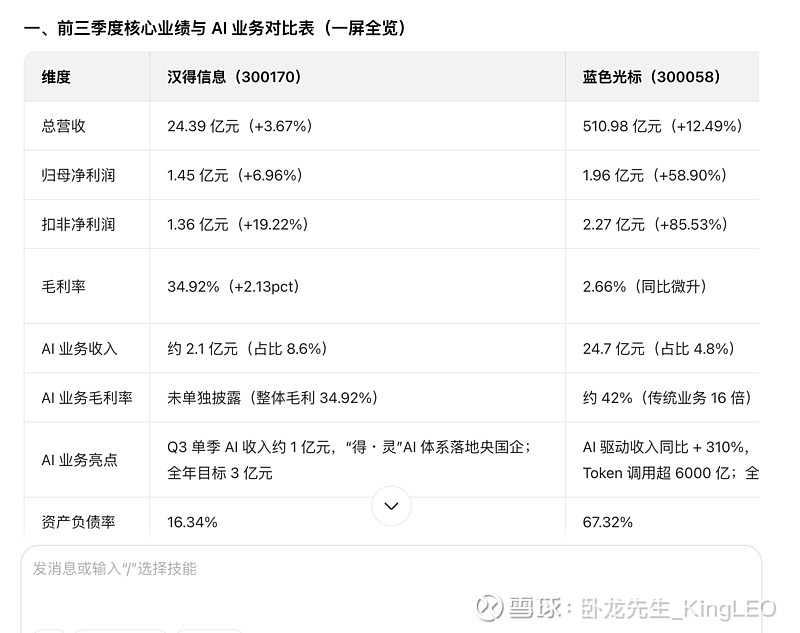
Task: Select the 毛利率 row label
Action: [64, 287]
